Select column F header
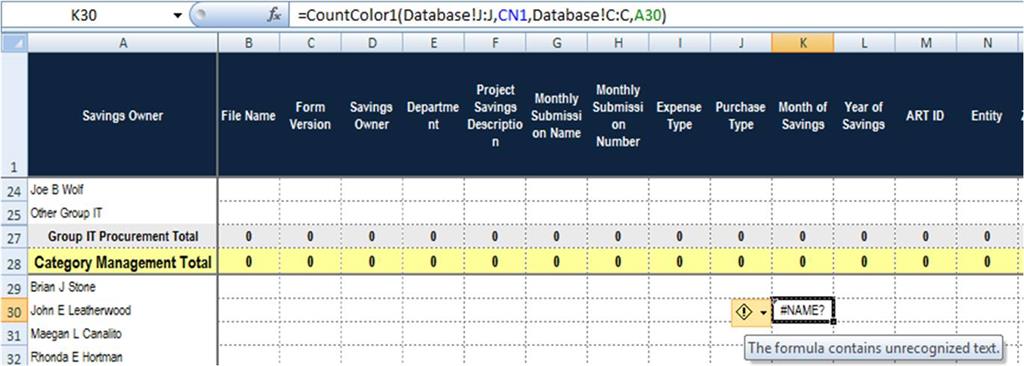The width and height of the screenshot is (1024, 366). point(494,42)
